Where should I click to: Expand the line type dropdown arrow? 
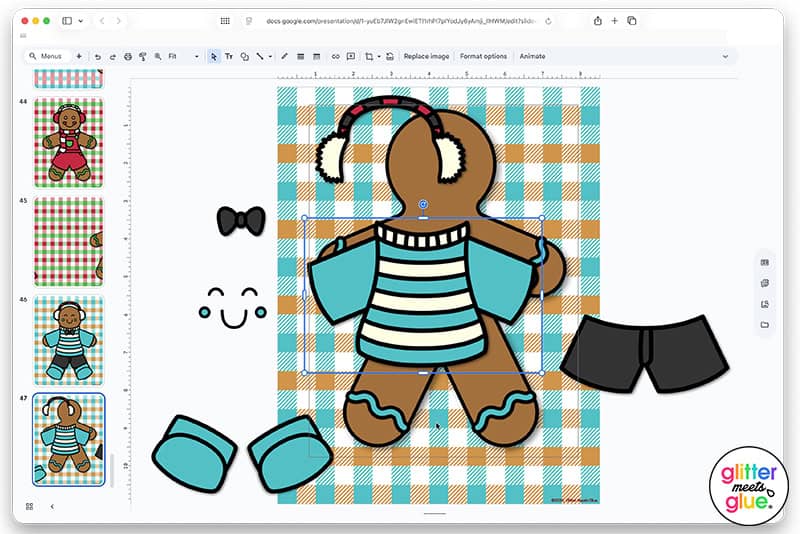[x=270, y=57]
